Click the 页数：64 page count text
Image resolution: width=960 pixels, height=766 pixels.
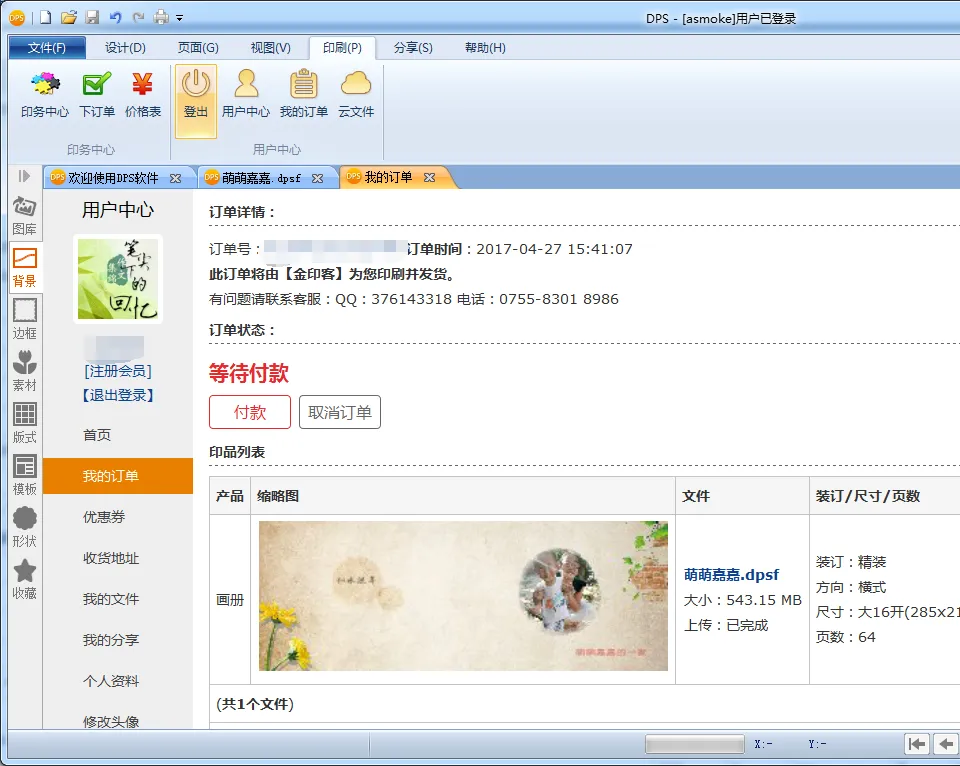[846, 637]
